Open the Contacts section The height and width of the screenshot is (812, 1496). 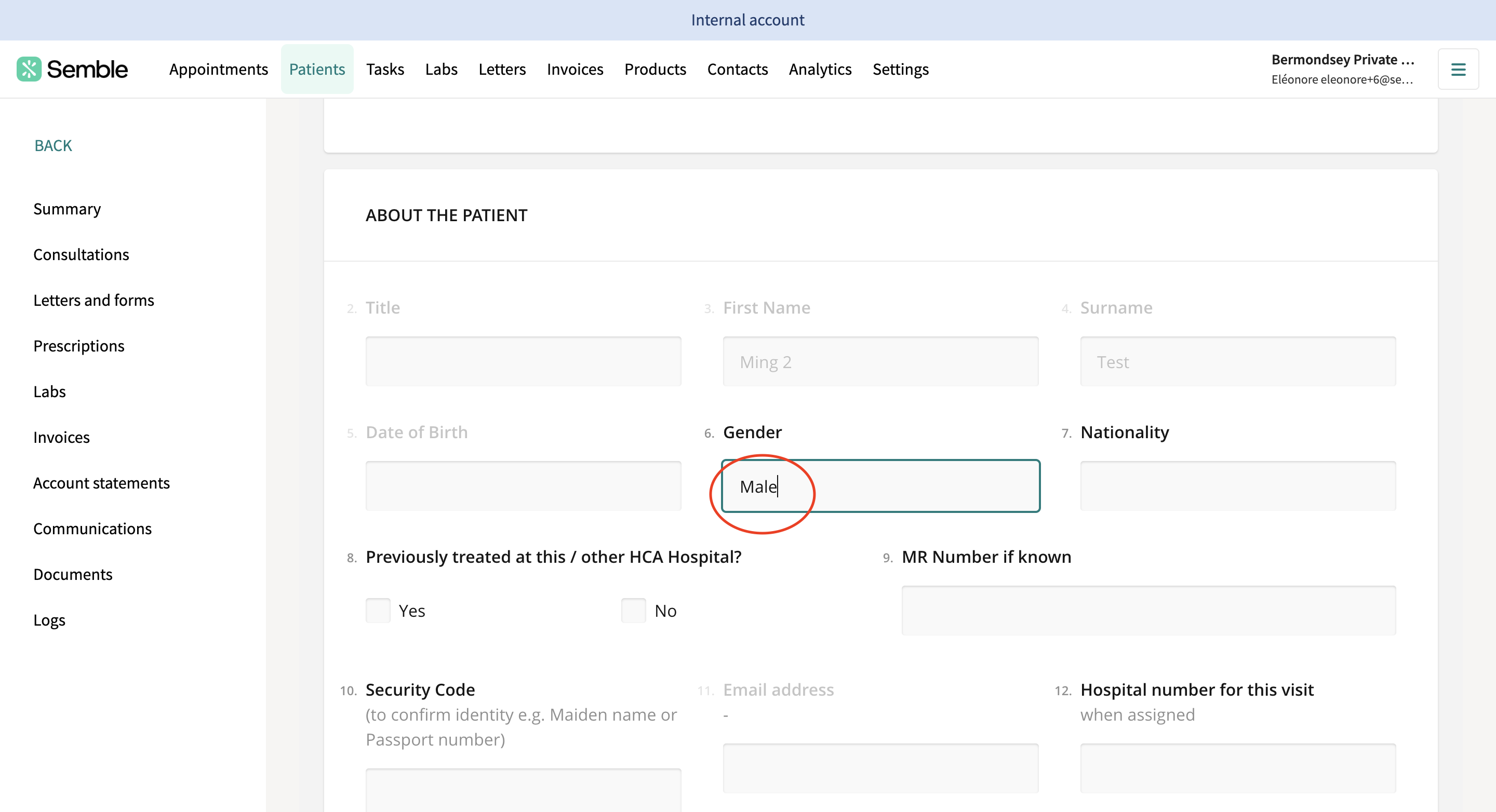tap(738, 69)
